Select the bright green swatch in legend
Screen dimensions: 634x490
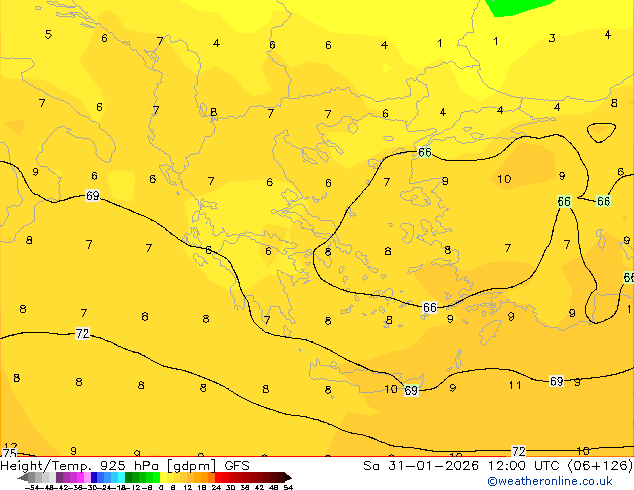tap(156, 477)
